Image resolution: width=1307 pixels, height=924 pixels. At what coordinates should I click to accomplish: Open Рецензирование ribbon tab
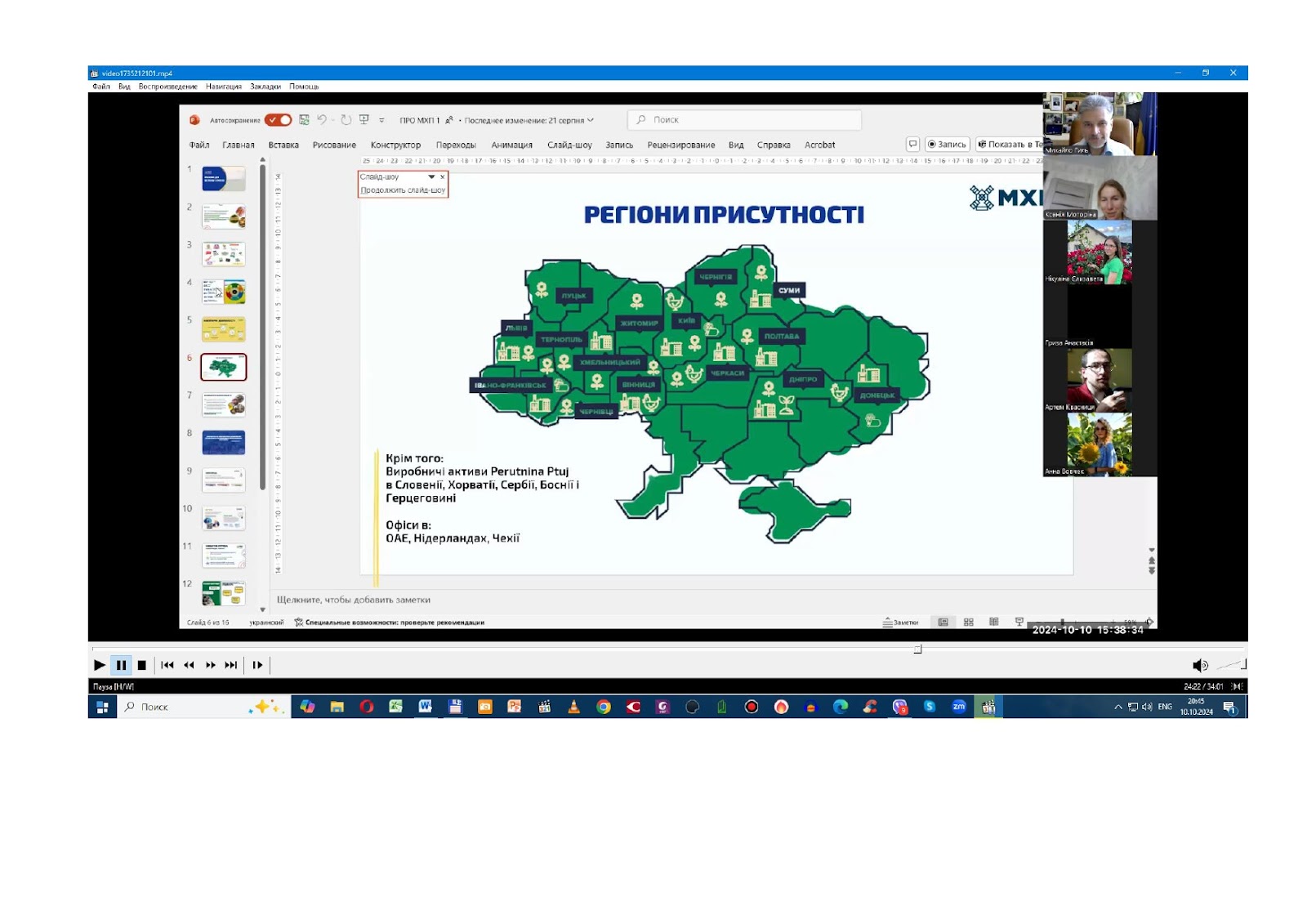click(681, 145)
